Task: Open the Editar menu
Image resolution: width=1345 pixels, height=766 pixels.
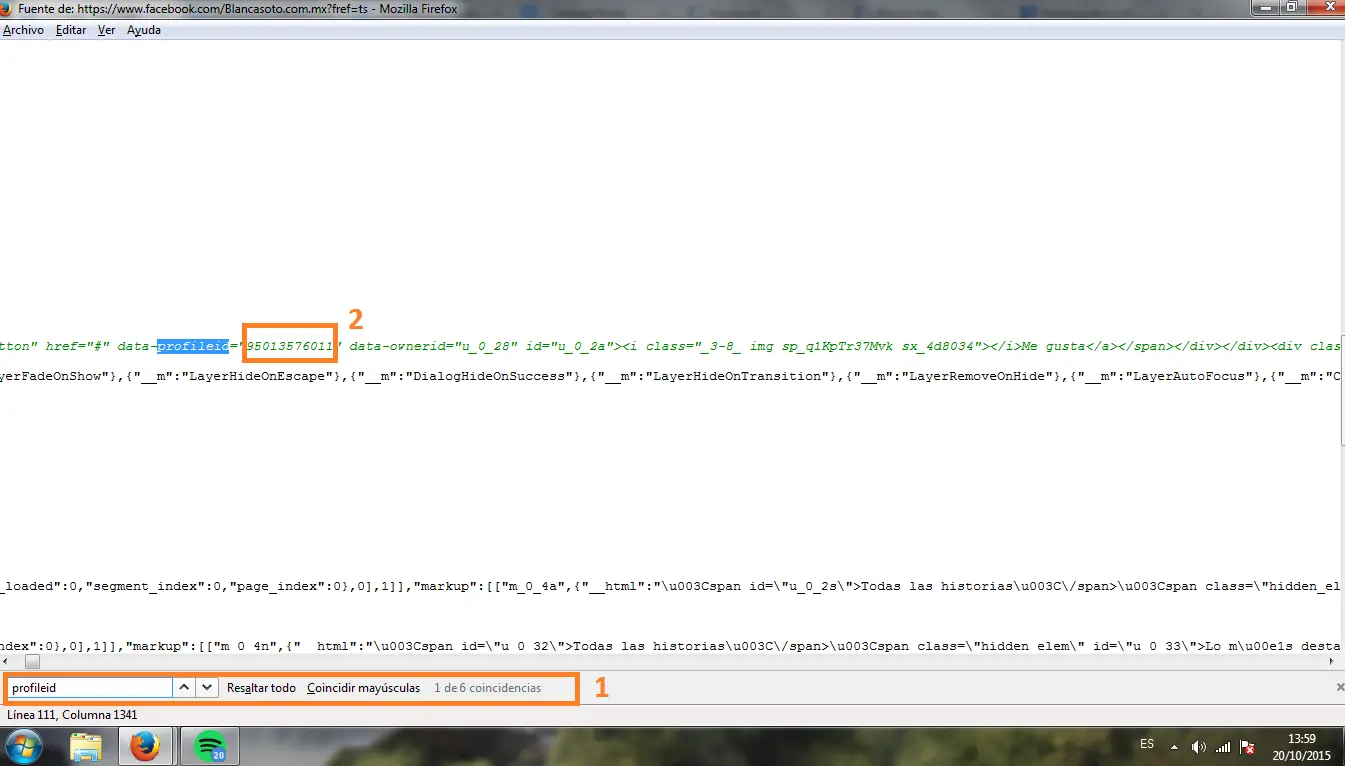Action: click(71, 30)
